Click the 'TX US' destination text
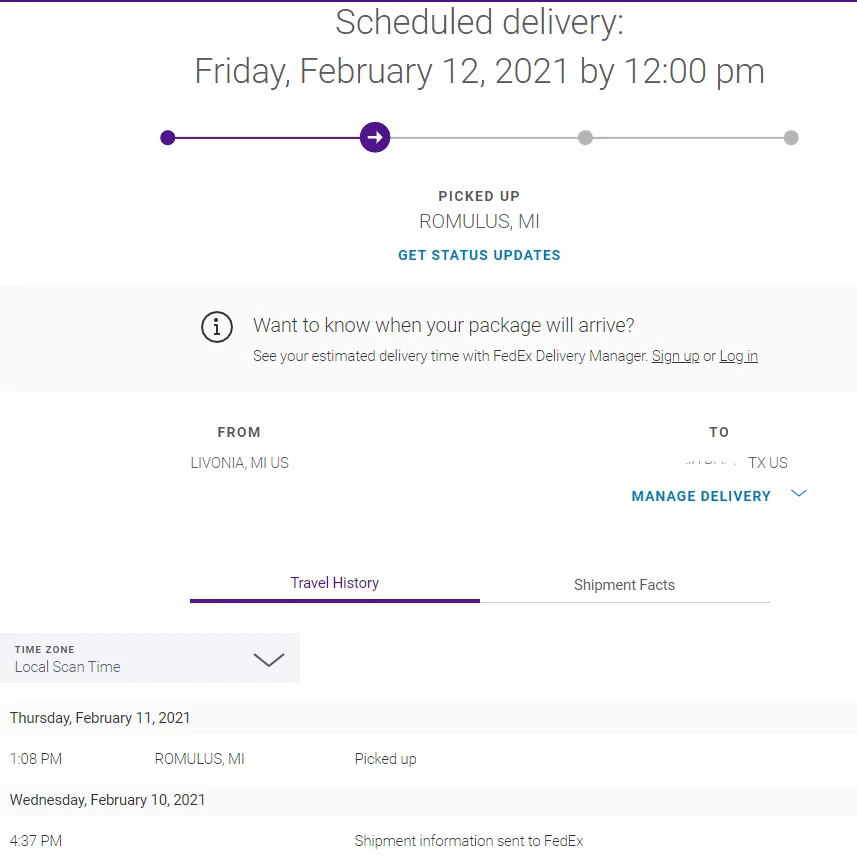 (768, 463)
